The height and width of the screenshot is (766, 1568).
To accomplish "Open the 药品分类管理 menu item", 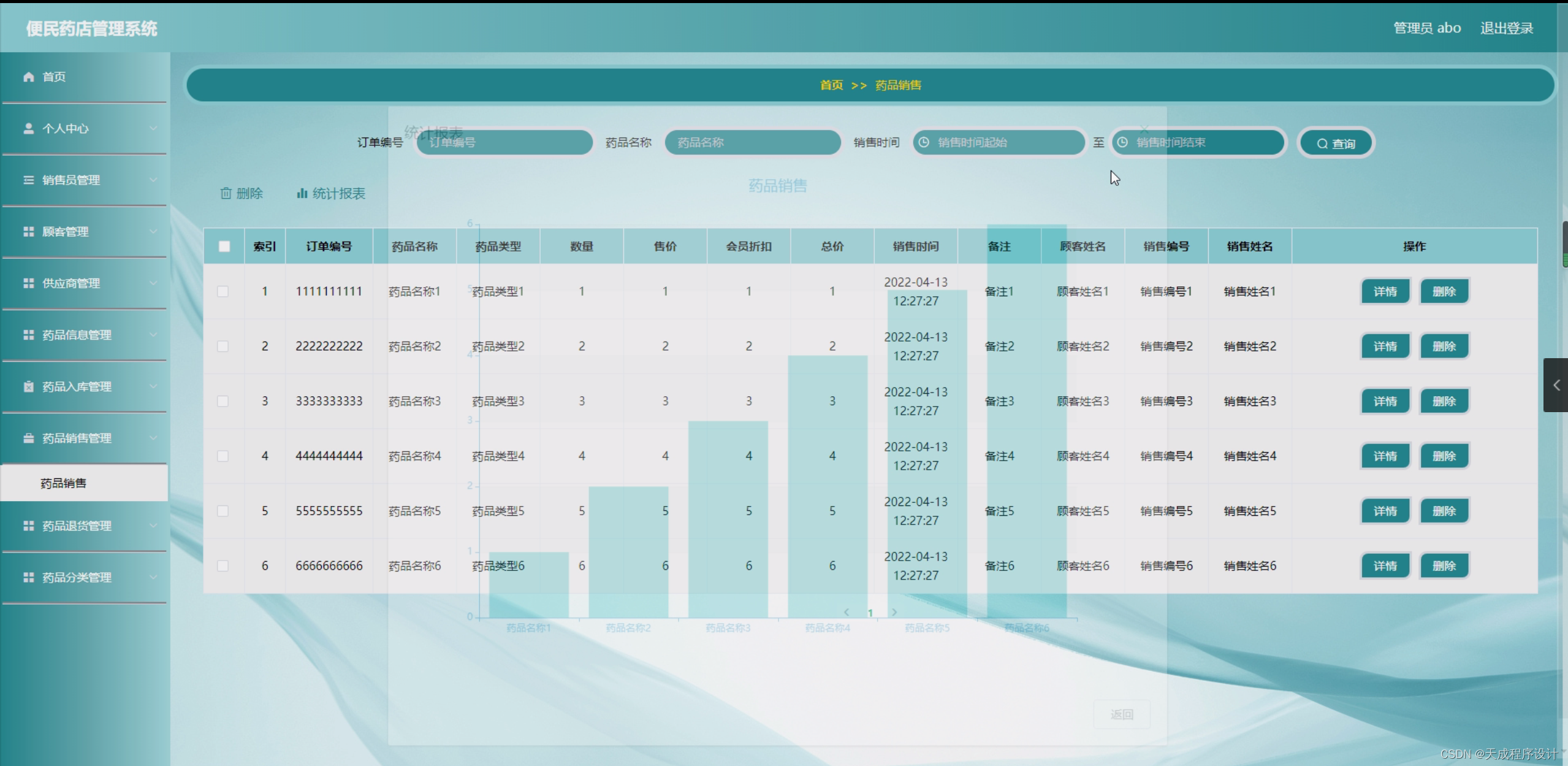I will pyautogui.click(x=77, y=577).
